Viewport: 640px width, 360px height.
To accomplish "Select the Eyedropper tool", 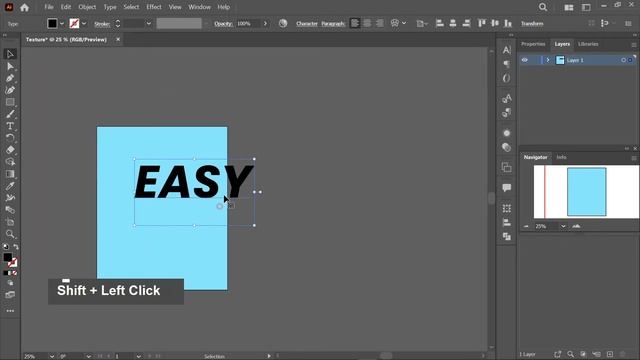I will pyautogui.click(x=10, y=186).
